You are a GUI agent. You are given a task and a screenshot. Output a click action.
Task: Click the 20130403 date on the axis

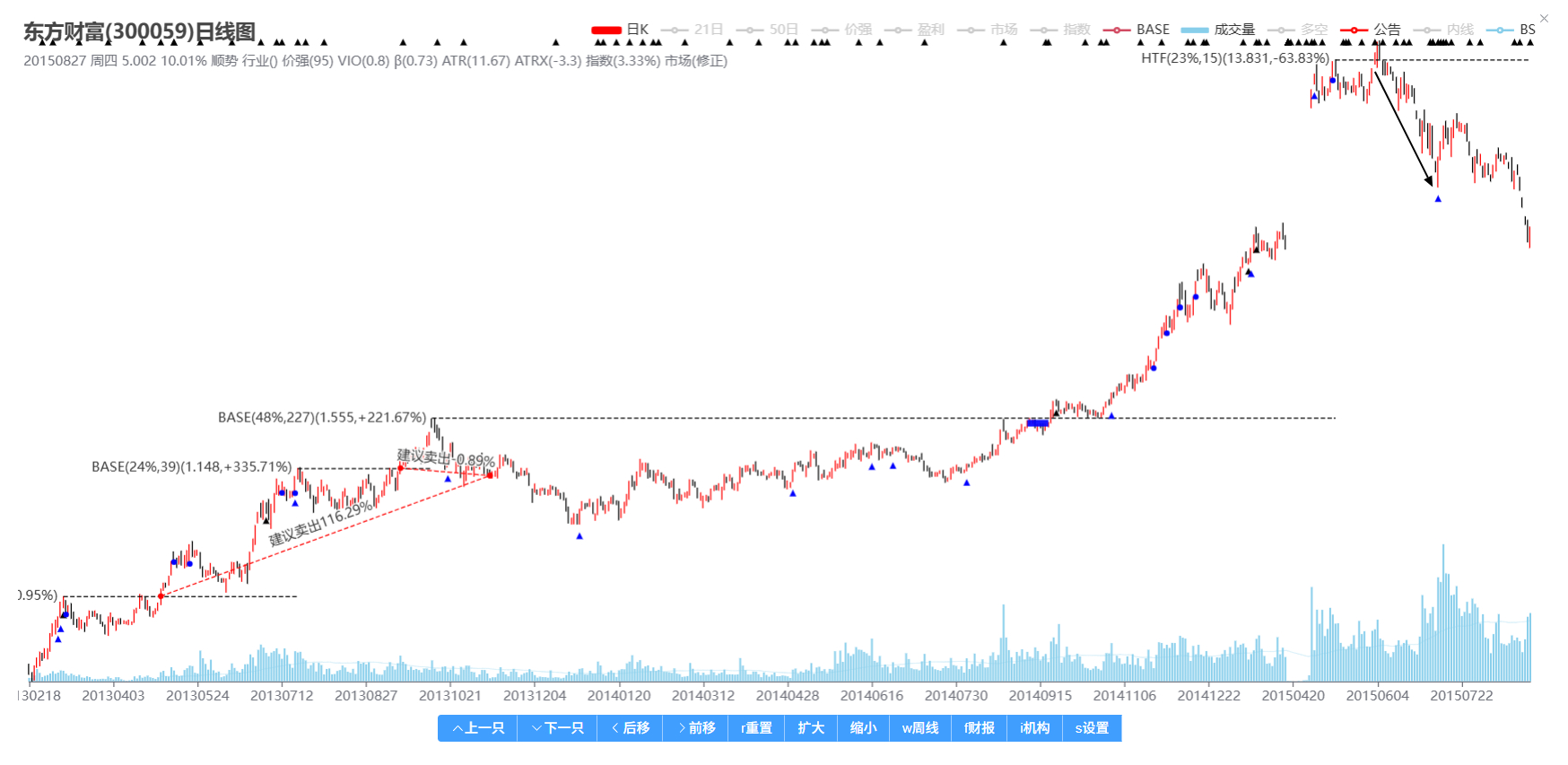[113, 696]
